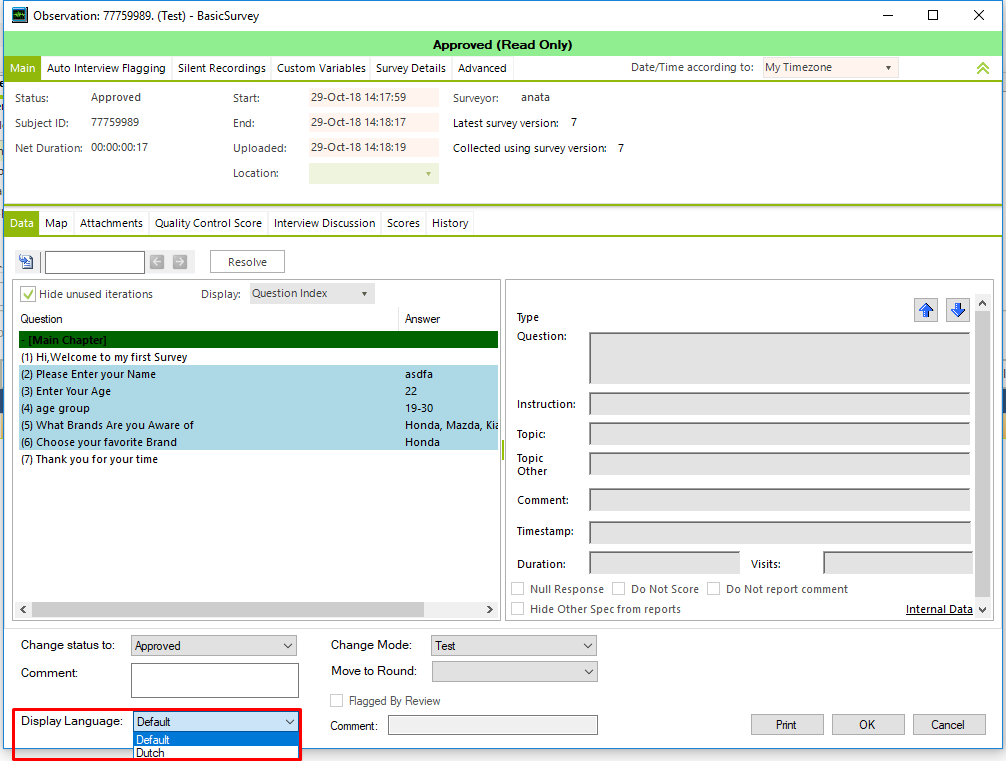Open the History tab
1006x761 pixels.
pos(450,223)
